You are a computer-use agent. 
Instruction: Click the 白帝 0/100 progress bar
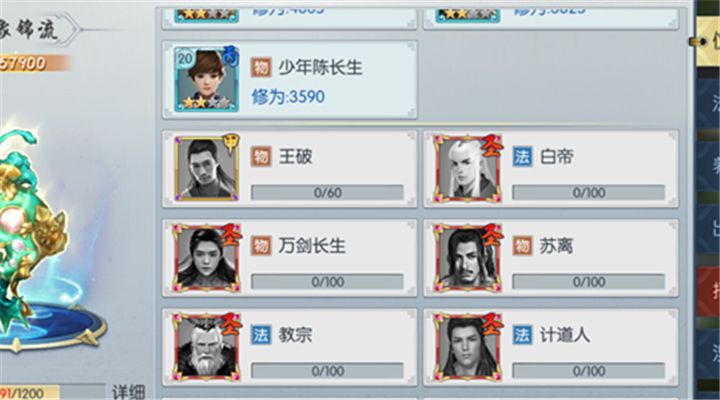pos(589,192)
